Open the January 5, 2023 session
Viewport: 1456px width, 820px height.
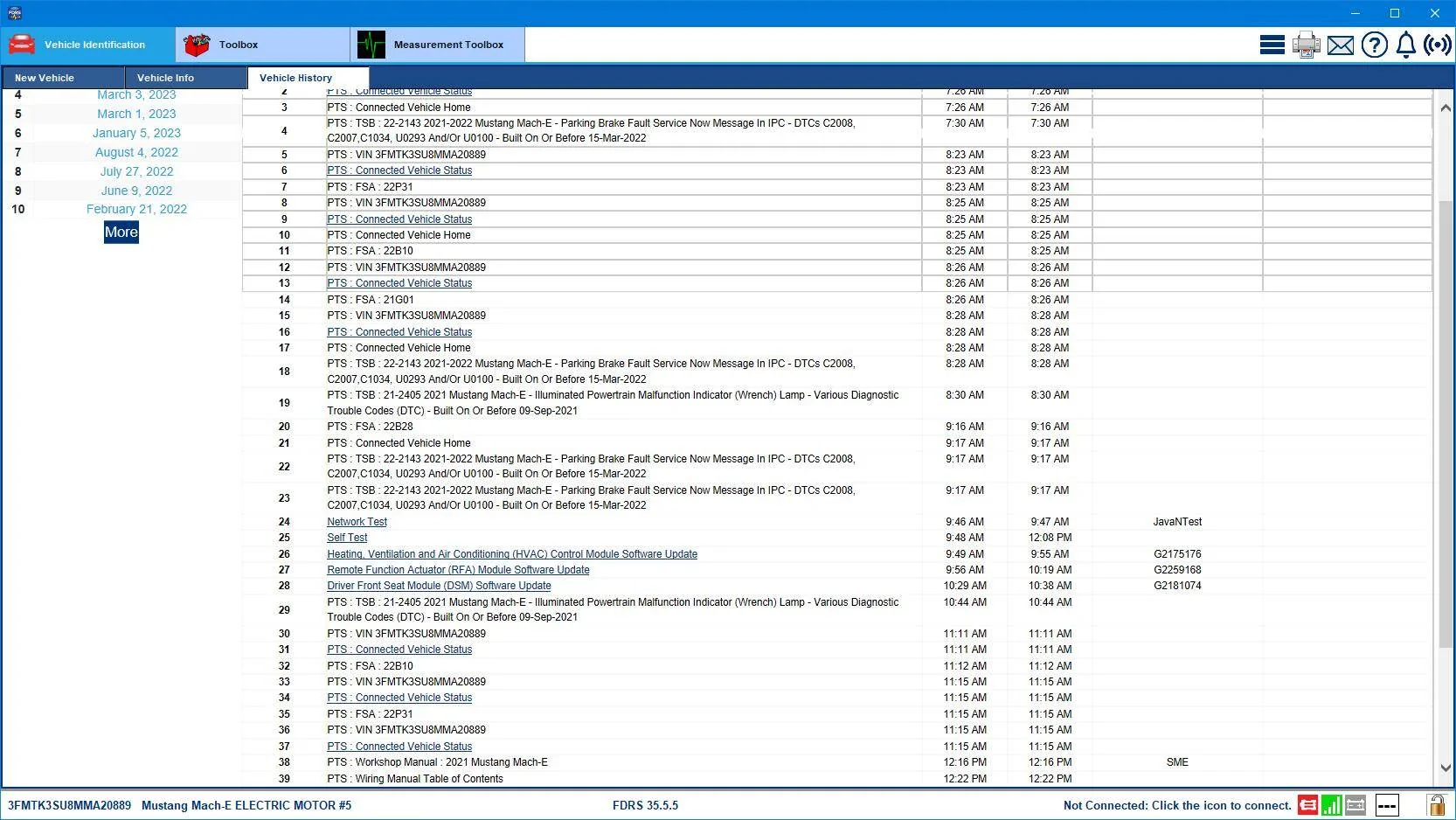click(x=136, y=133)
